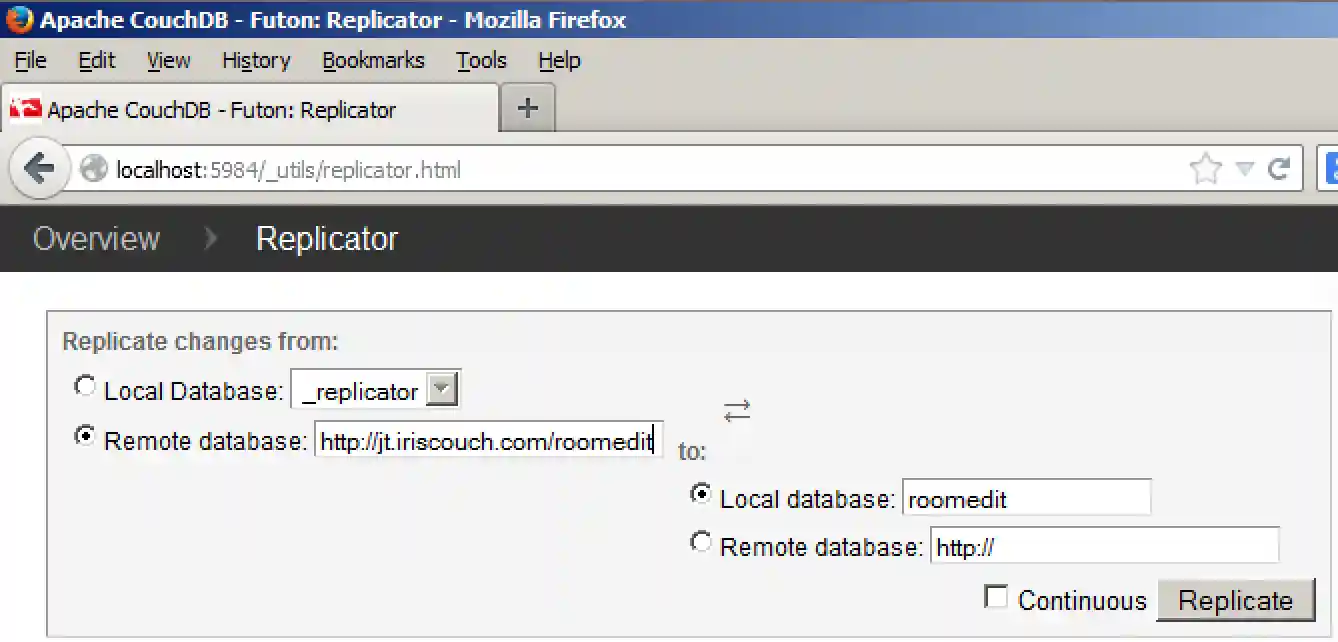Open the _replicator database dropdown
Screen dimensions: 1338x642
[444, 389]
